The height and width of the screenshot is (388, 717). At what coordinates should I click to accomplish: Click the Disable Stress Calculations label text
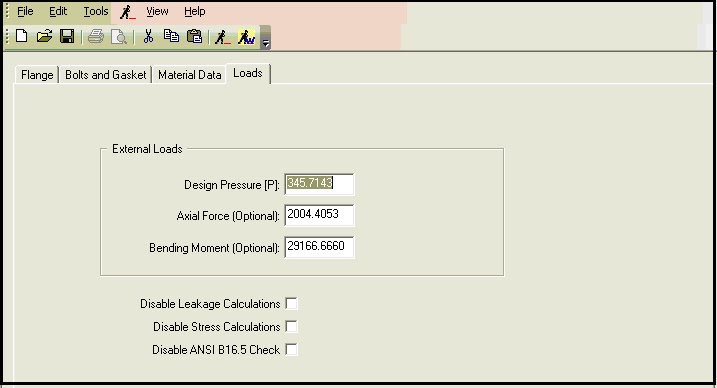click(x=216, y=327)
